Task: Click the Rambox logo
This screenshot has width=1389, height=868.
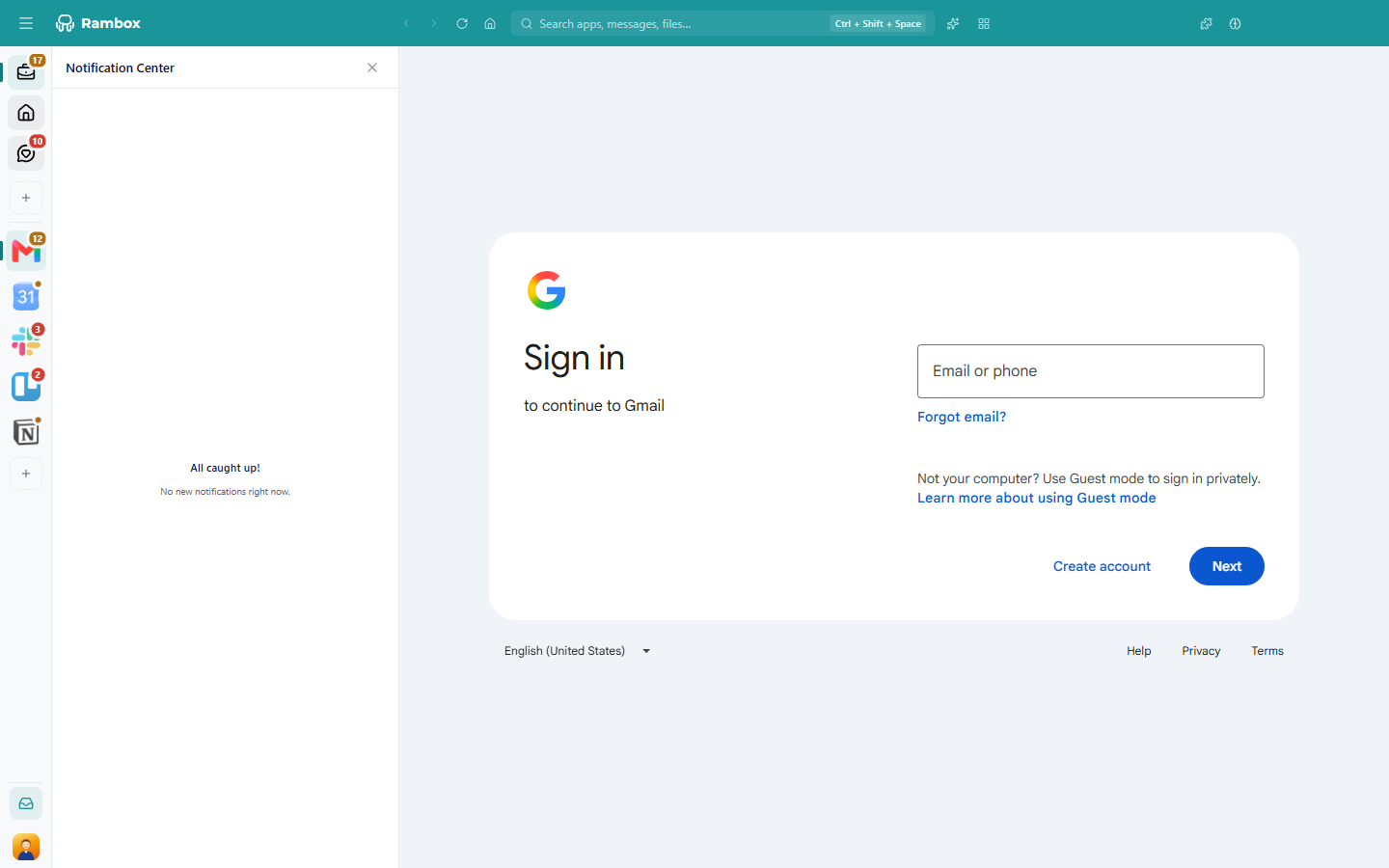Action: 98,23
